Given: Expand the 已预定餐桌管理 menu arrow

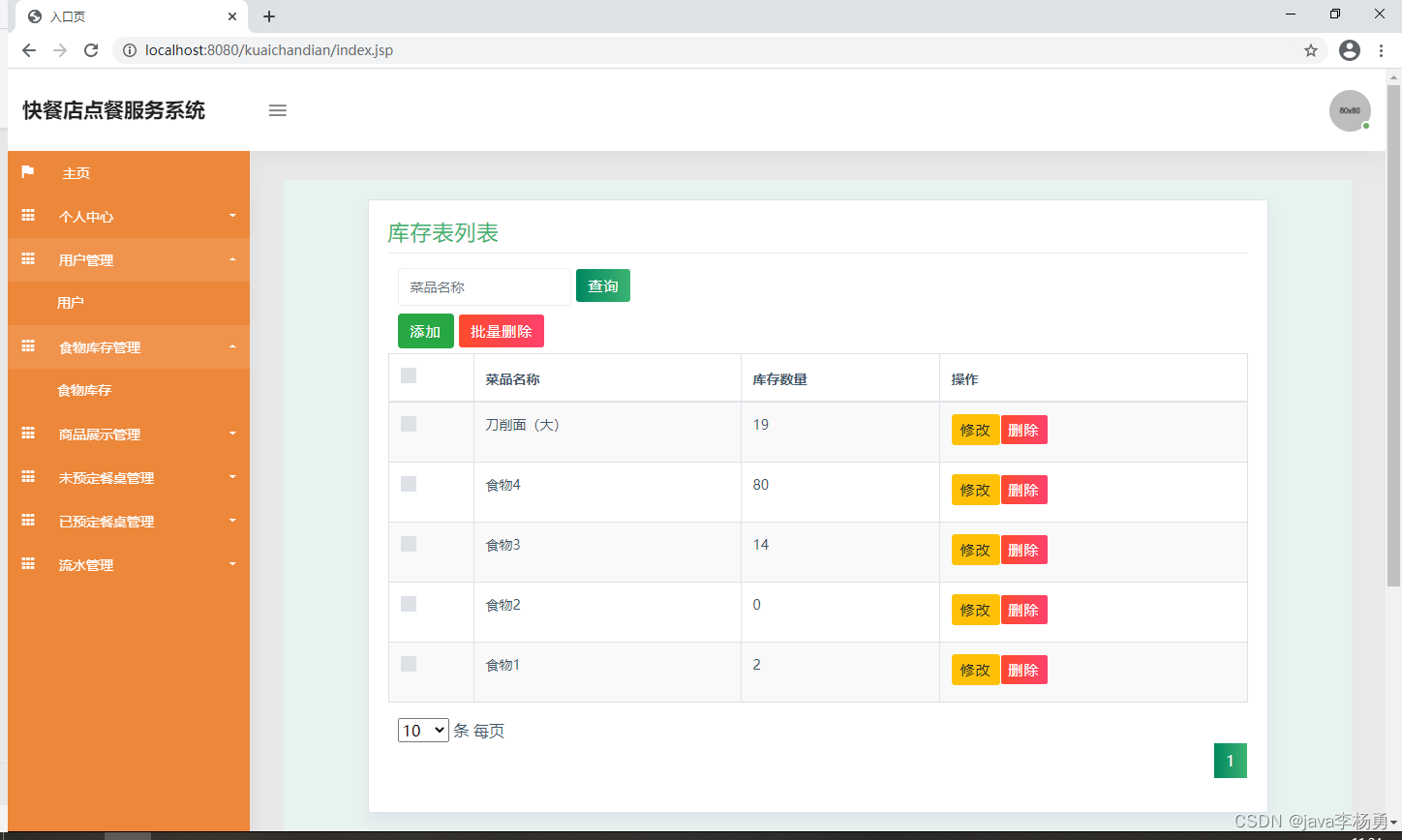Looking at the screenshot, I should [232, 520].
